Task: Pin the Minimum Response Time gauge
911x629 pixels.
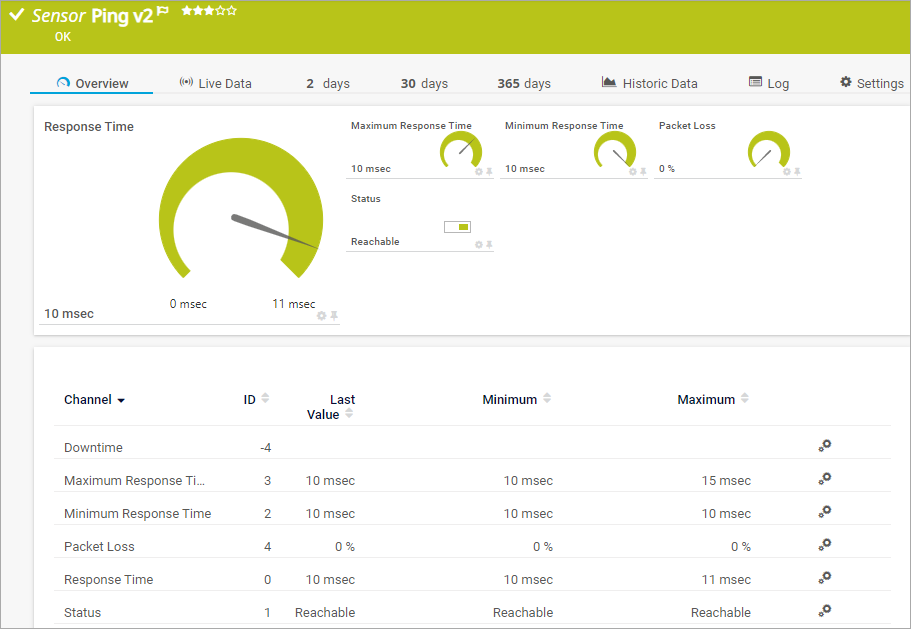Action: 643,172
